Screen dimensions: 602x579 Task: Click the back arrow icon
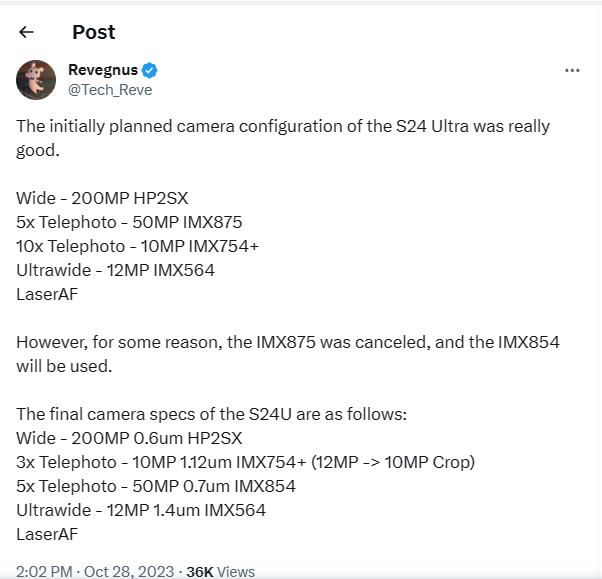27,32
